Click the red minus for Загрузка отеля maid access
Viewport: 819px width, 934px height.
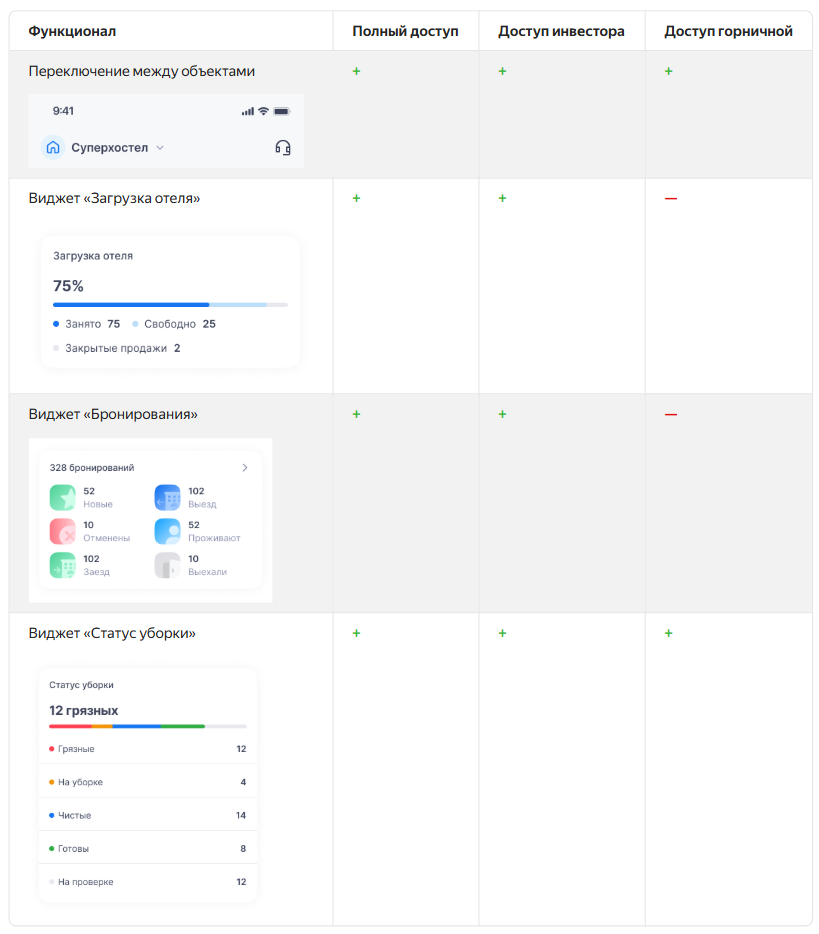(671, 198)
